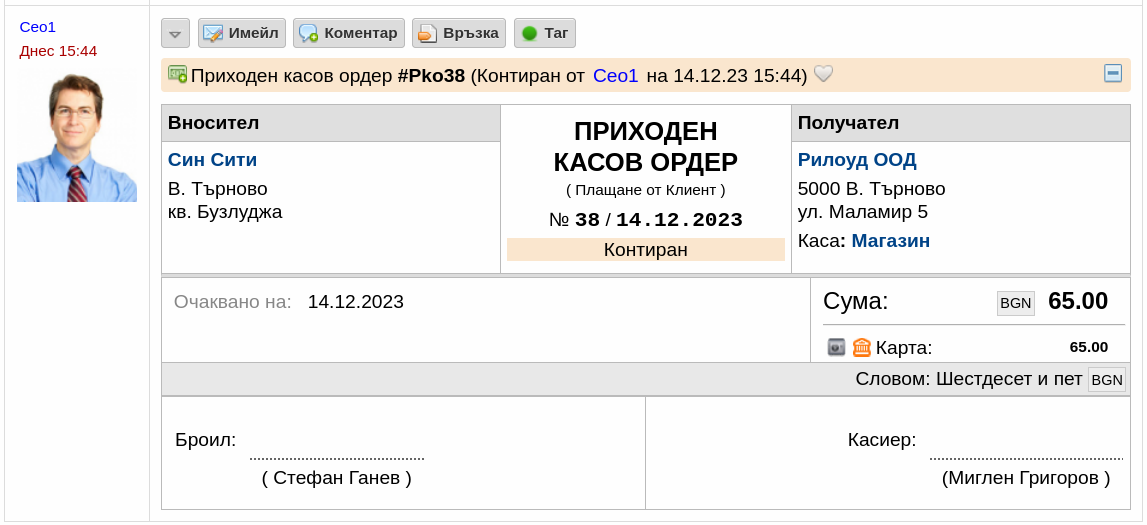Image resolution: width=1147 pixels, height=525 pixels.
Task: Open the Рилоуд ООД company link
Action: 857,159
